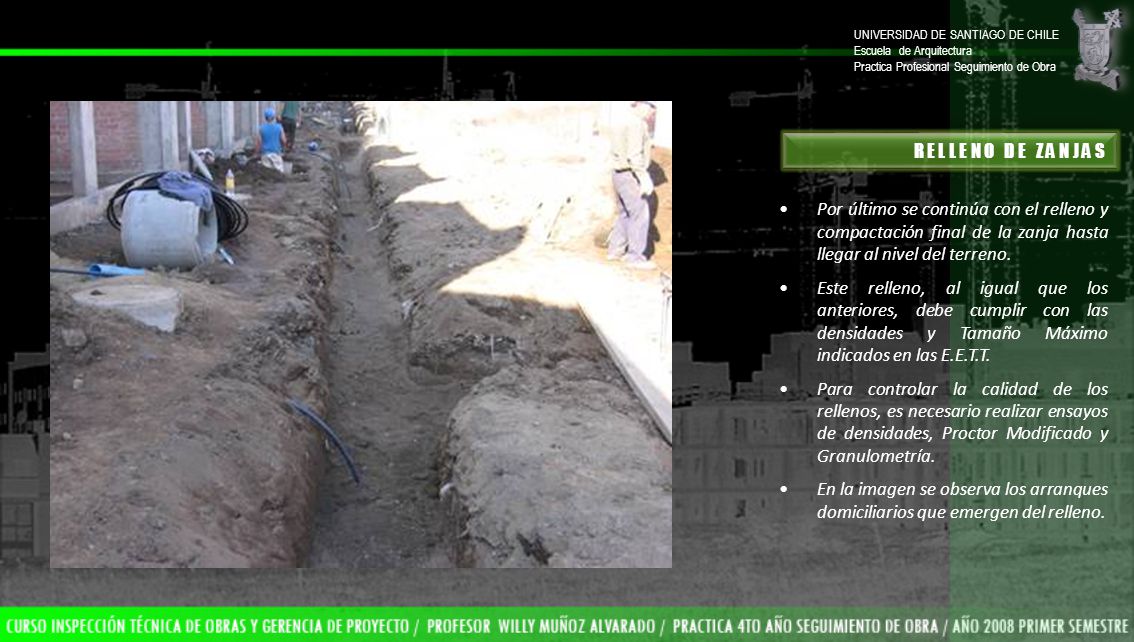Select 'Practica Profesional Seguimiento de Obra' line
This screenshot has width=1134, height=642.
click(x=954, y=67)
